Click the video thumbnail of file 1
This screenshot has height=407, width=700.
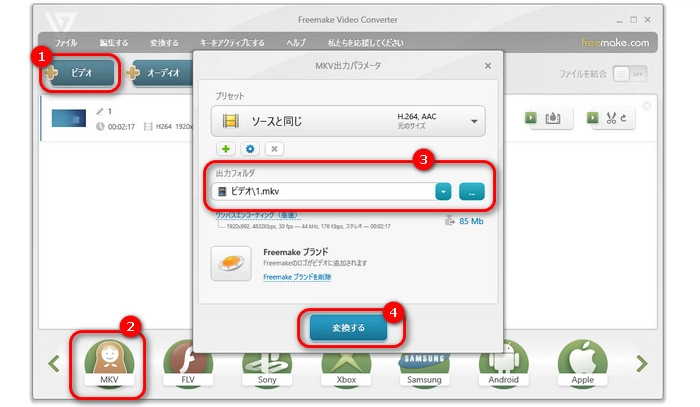point(69,118)
